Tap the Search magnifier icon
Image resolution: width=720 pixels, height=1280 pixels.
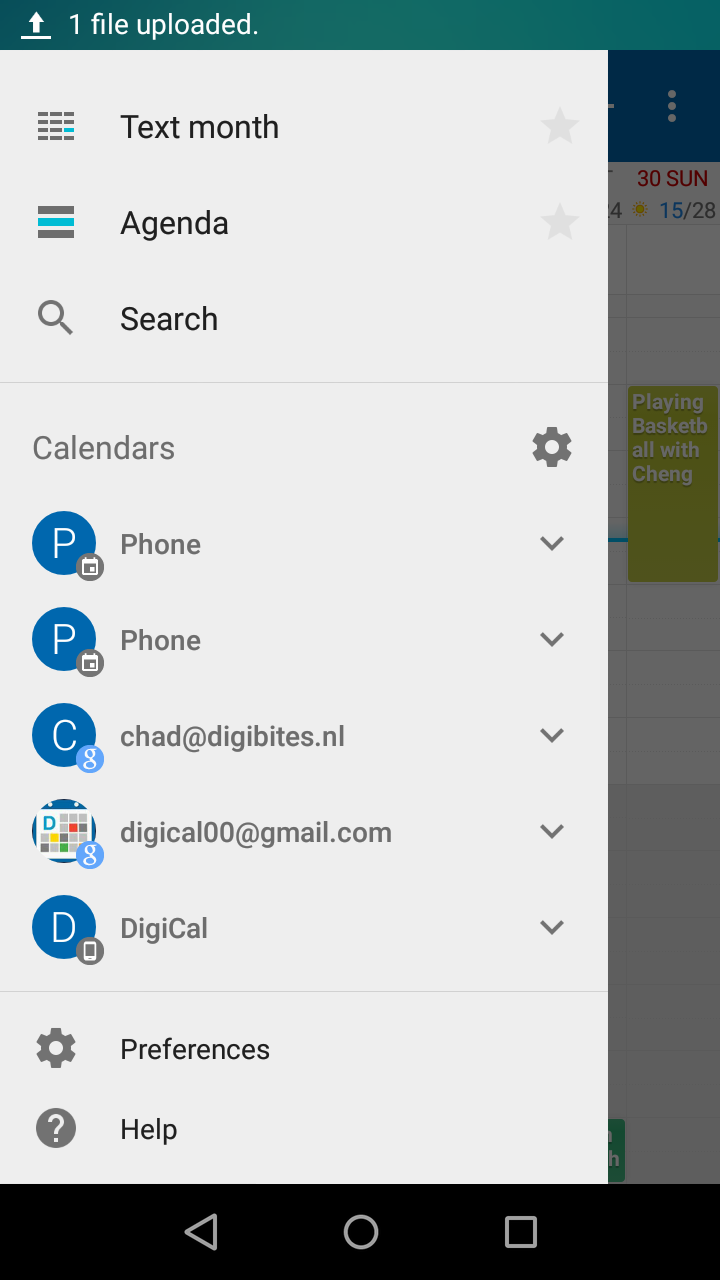point(56,319)
